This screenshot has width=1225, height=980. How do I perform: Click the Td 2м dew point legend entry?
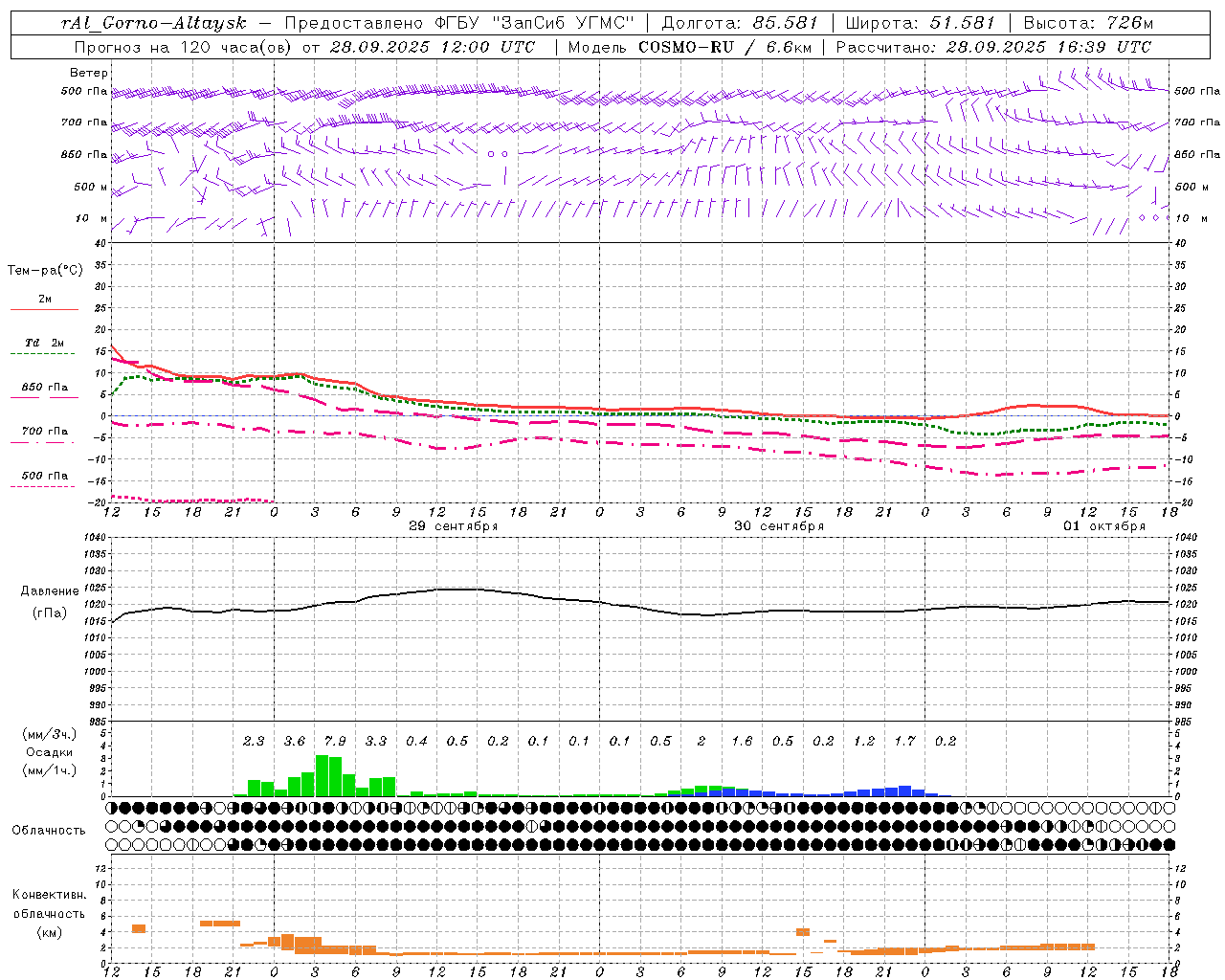coord(44,343)
